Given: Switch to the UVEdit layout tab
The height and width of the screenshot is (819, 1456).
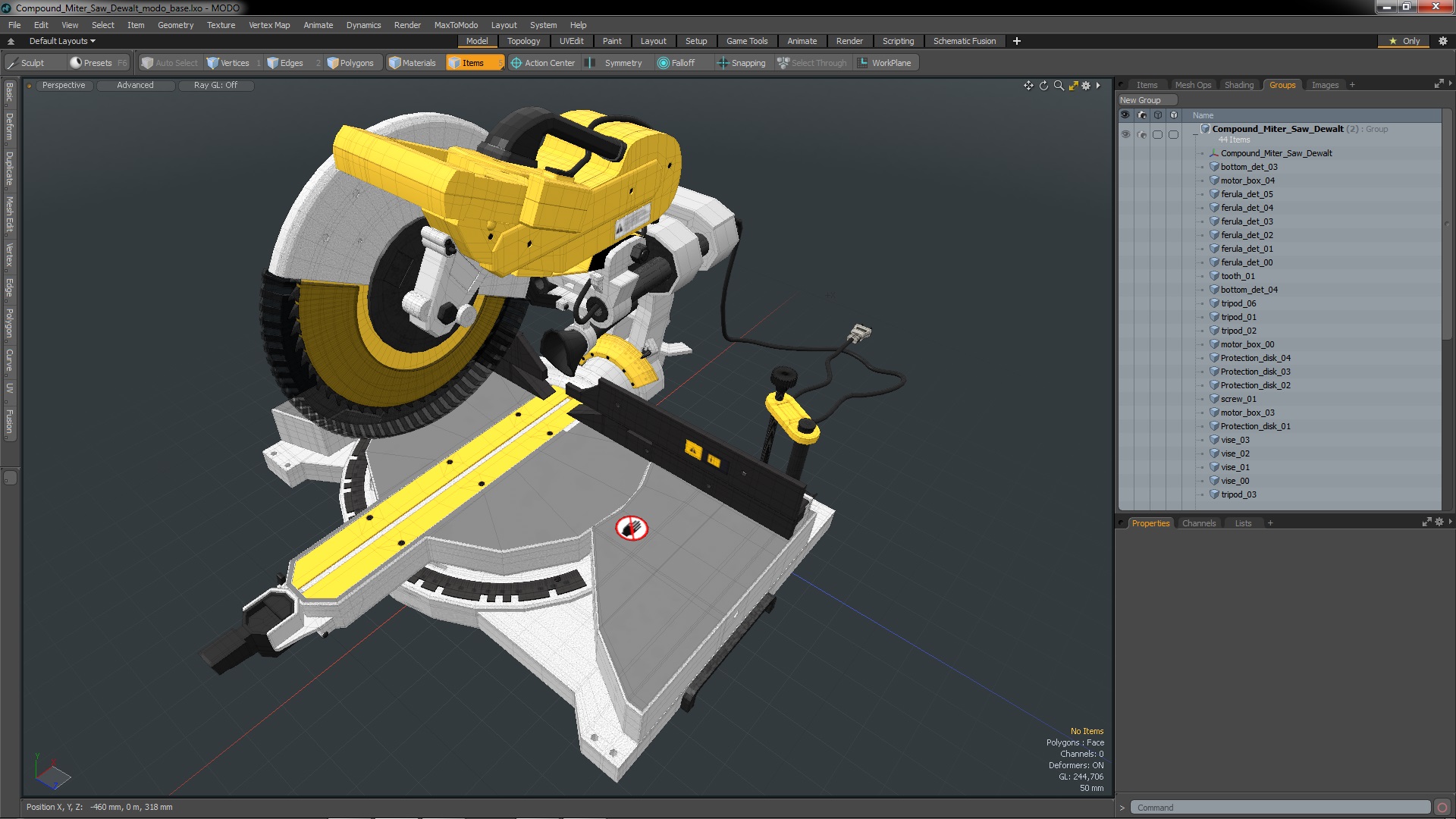Looking at the screenshot, I should [571, 41].
